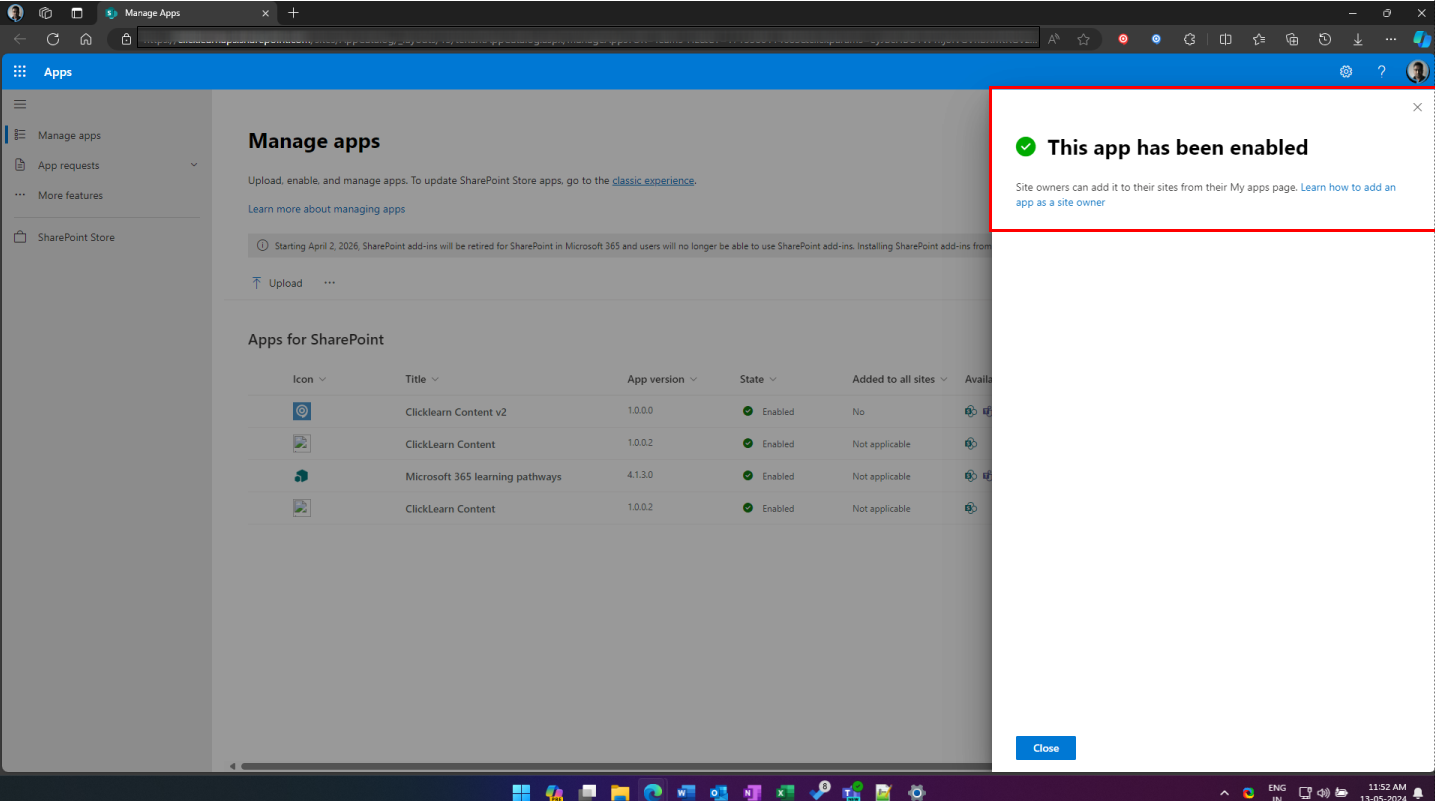Screen dimensions: 1435x801
Task: Click the Read aloud icon in address bar
Action: 1054,39
